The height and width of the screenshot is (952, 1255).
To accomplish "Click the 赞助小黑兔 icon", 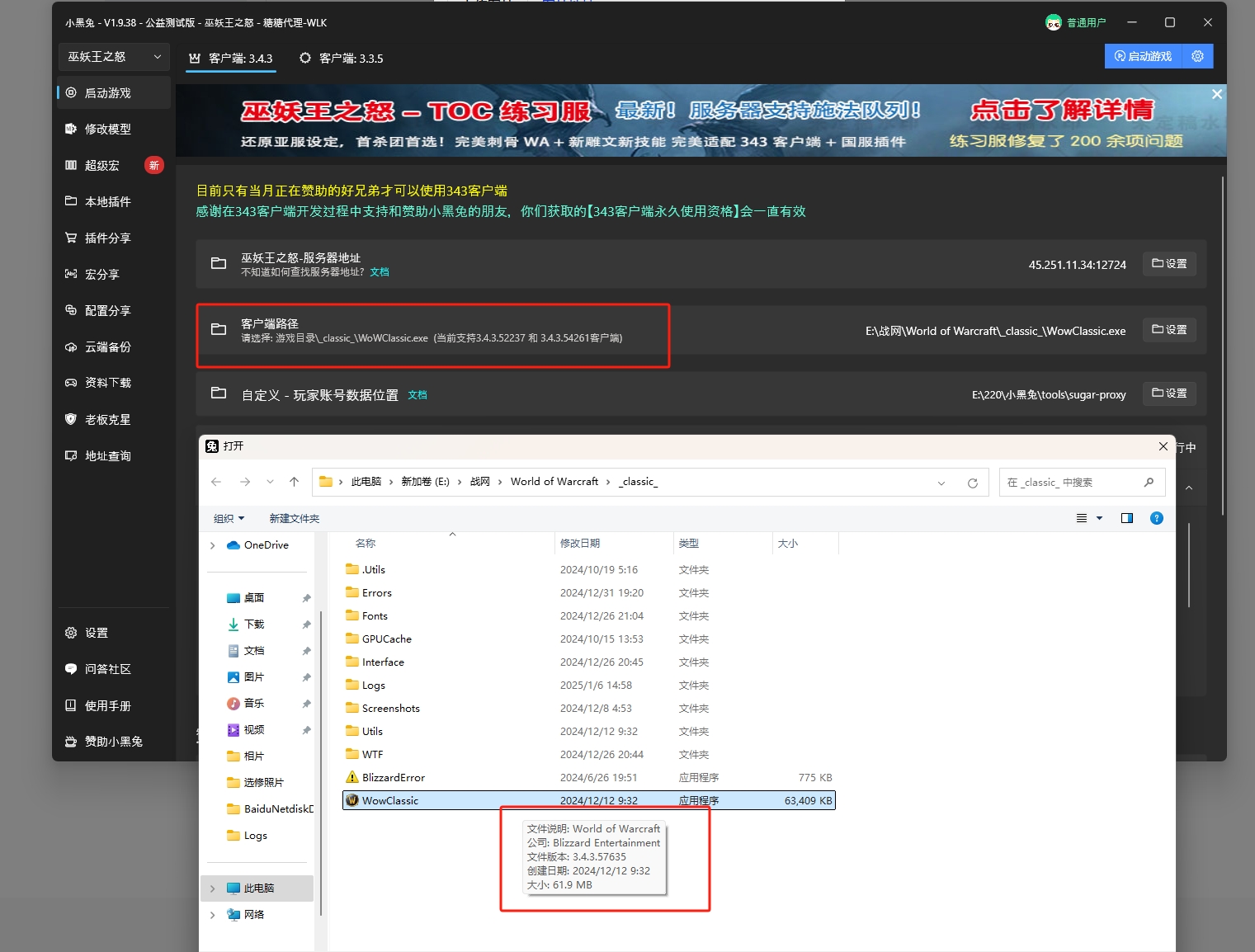I will point(71,742).
